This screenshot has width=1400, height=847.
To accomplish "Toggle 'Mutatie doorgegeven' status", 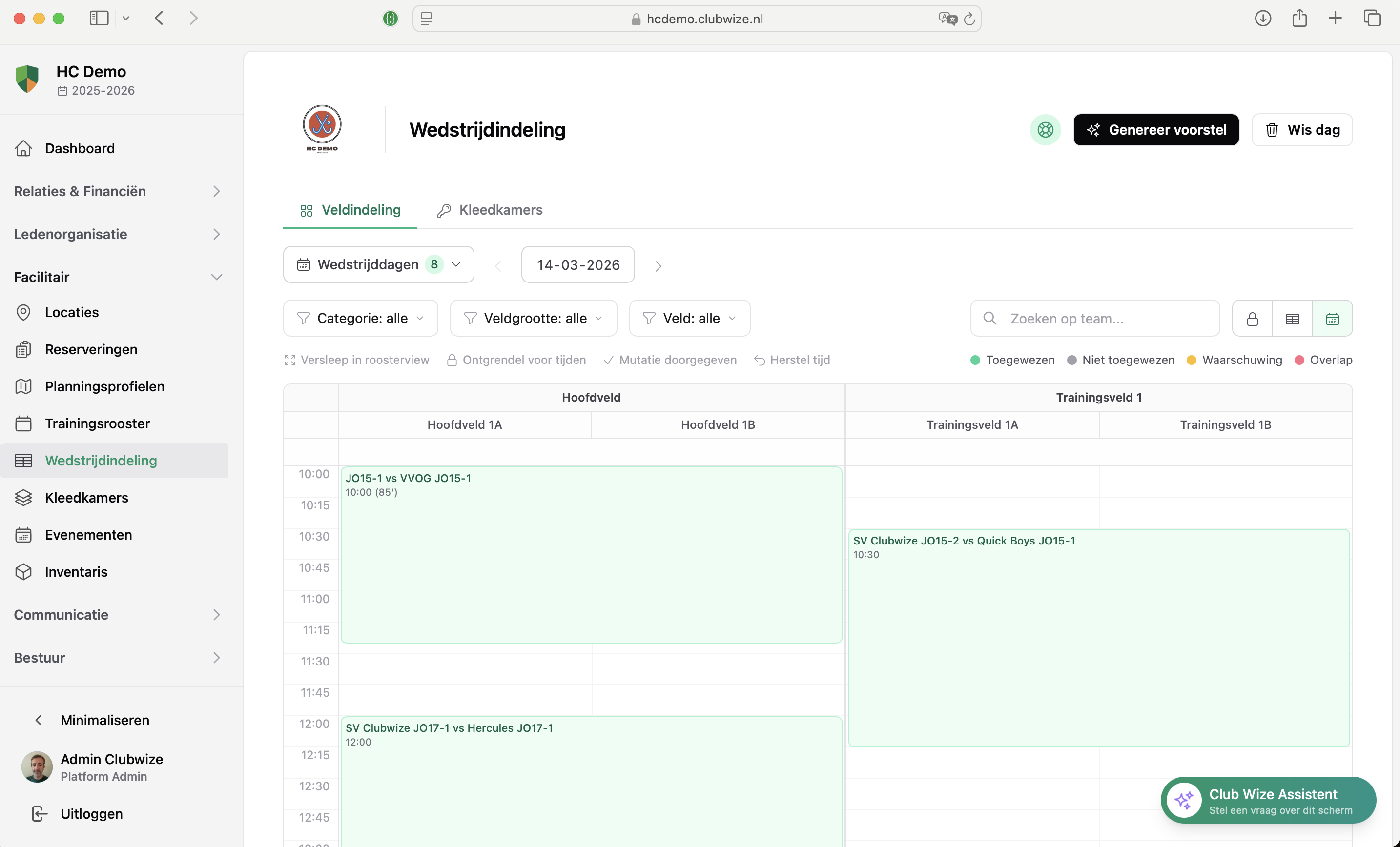I will pos(670,360).
